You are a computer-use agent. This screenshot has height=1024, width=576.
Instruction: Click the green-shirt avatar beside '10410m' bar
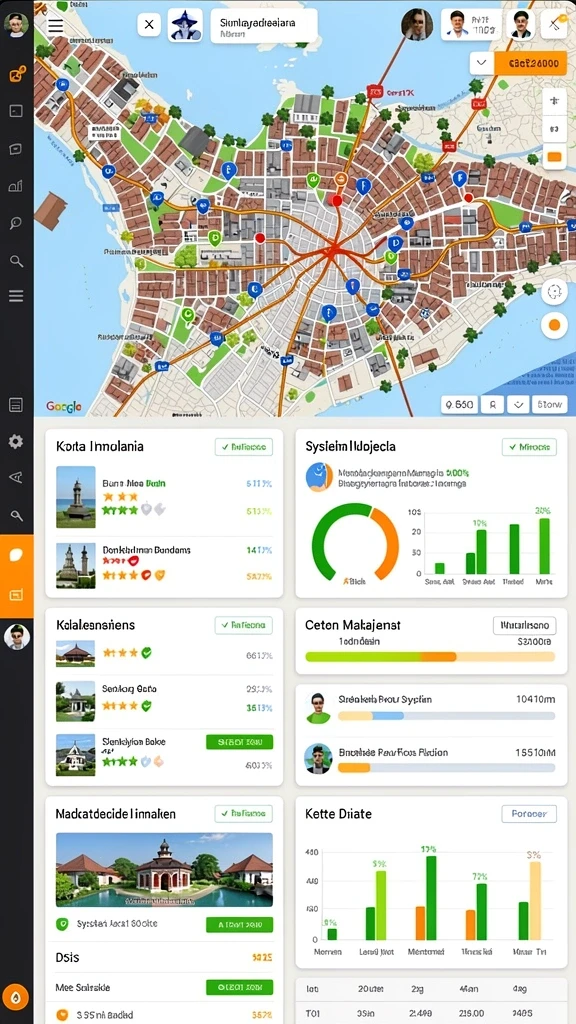(x=318, y=709)
